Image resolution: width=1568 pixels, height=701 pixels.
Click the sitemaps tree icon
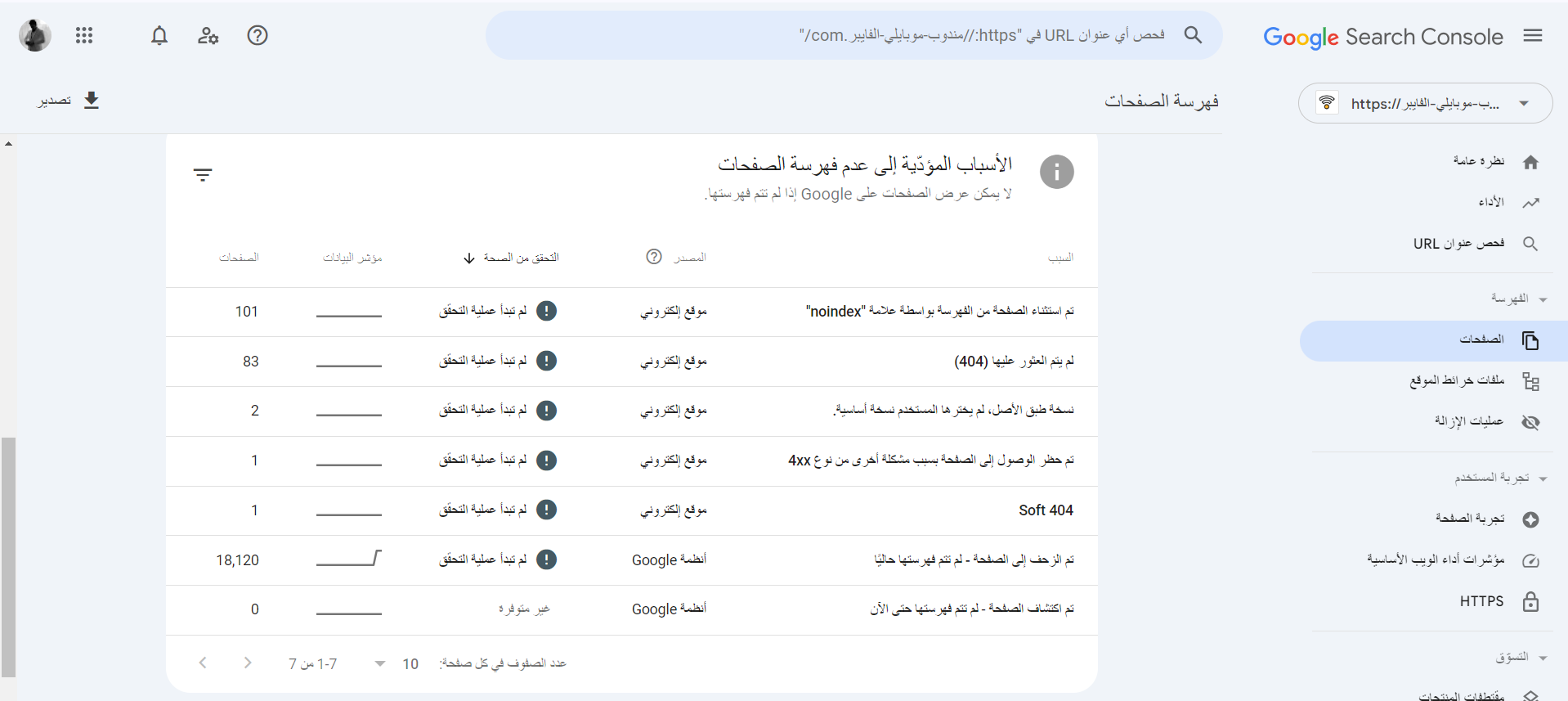1531,381
